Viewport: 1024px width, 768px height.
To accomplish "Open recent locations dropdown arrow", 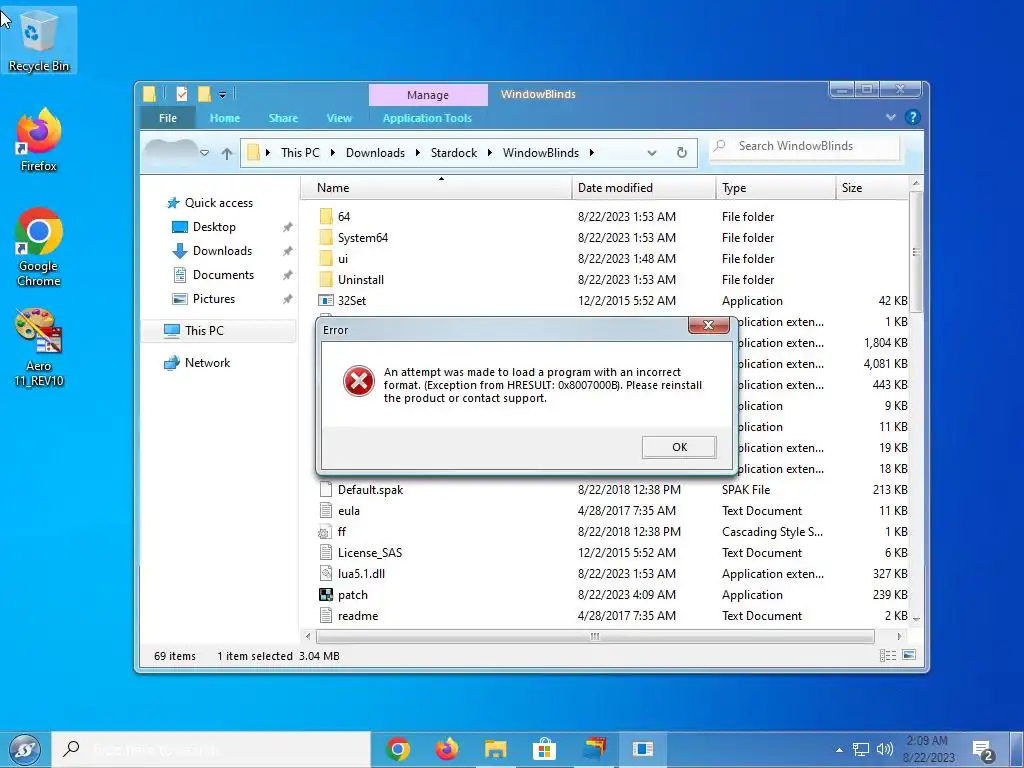I will [204, 153].
